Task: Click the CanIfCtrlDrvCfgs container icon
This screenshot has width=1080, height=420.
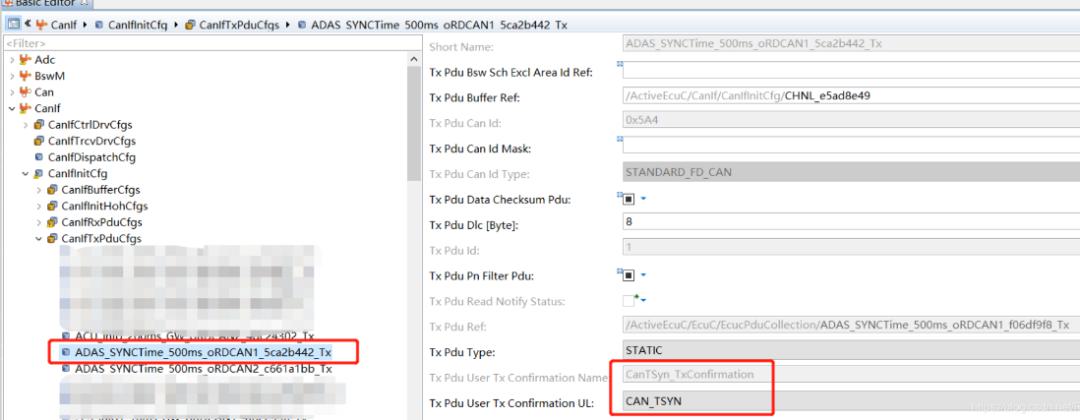Action: tap(39, 125)
